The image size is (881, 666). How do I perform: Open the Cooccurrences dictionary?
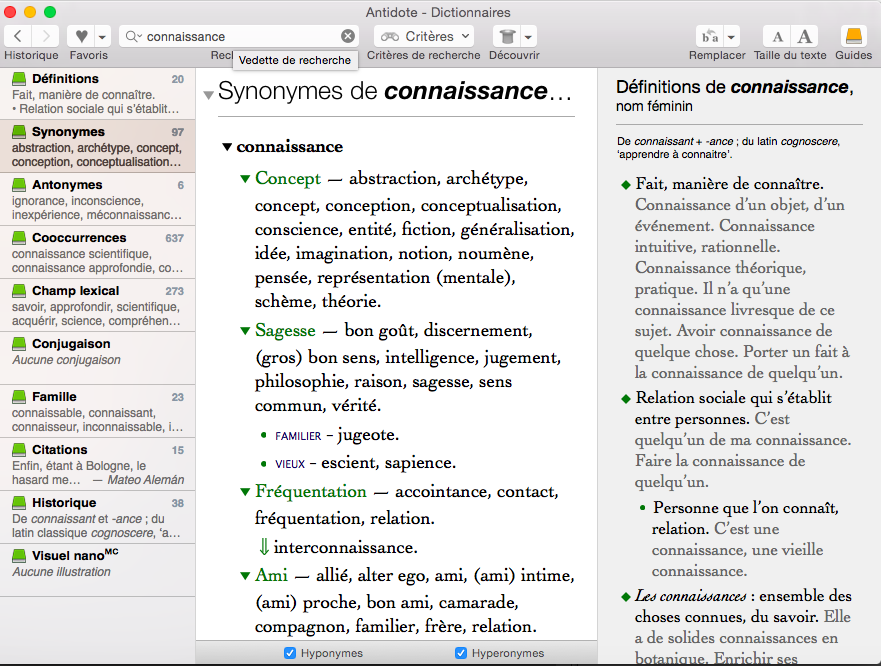(x=98, y=252)
